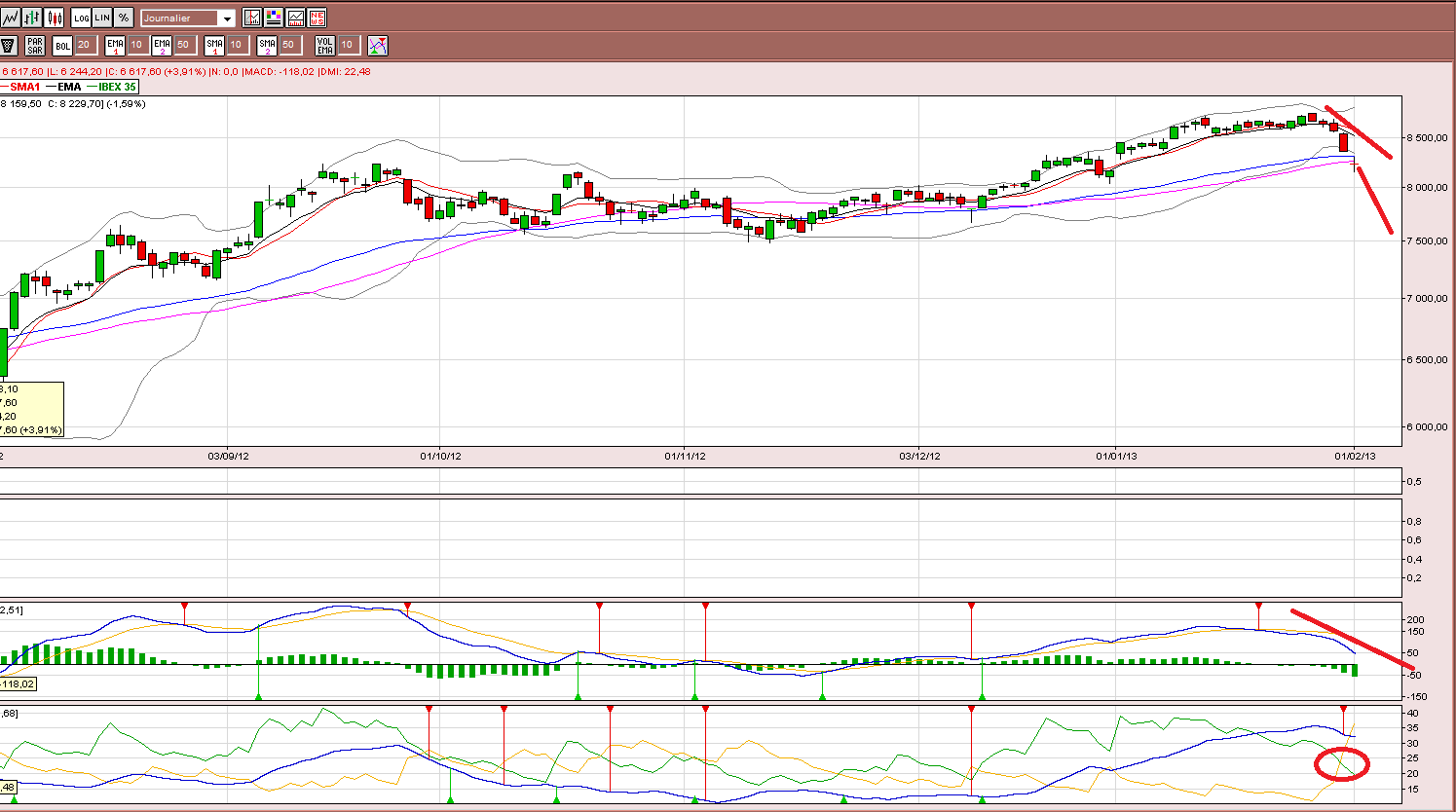
Task: Toggle the VOL EMA indicator
Action: point(325,45)
